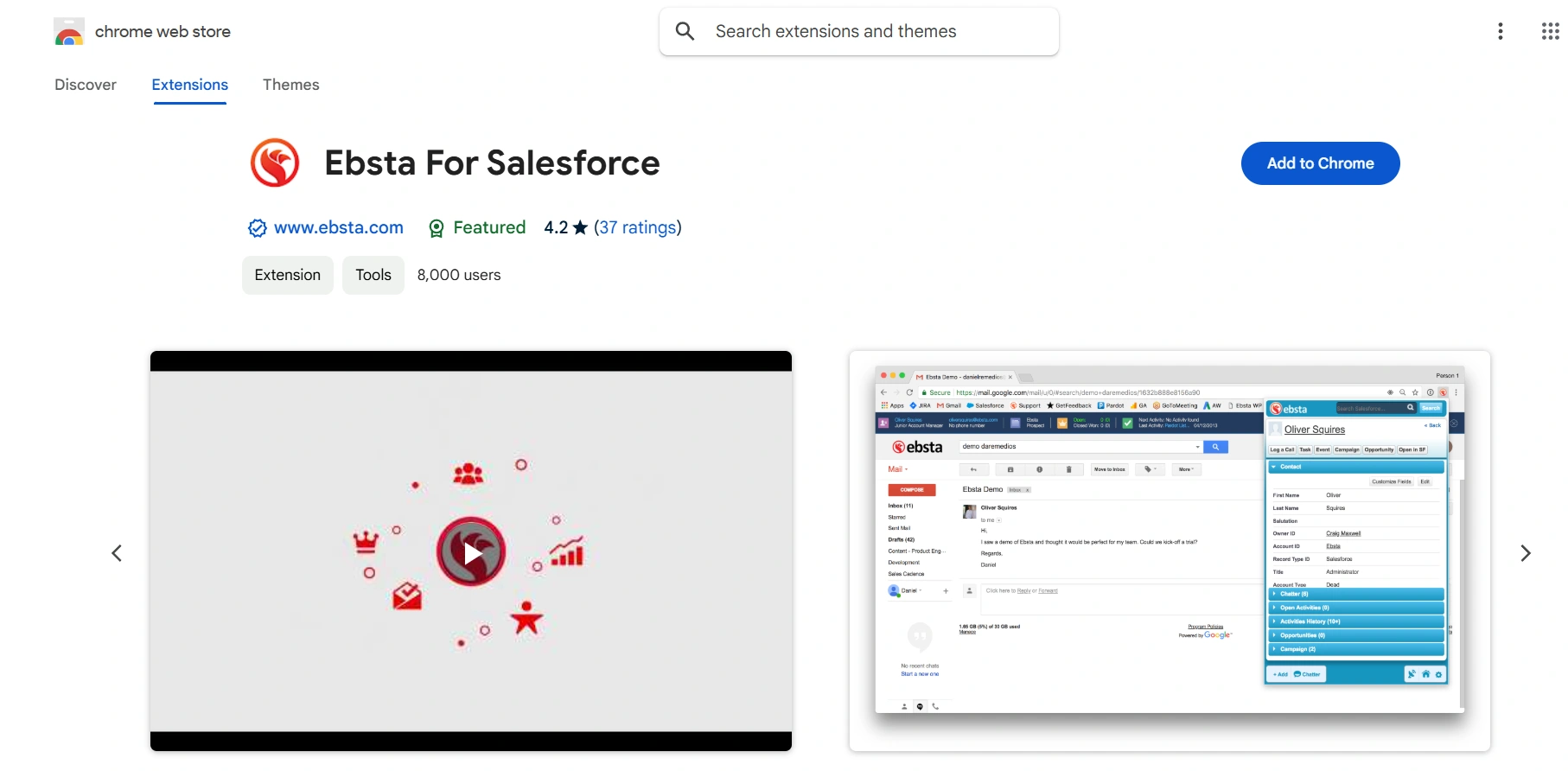The width and height of the screenshot is (1568, 771).
Task: Click the Extension category chip
Action: point(288,275)
